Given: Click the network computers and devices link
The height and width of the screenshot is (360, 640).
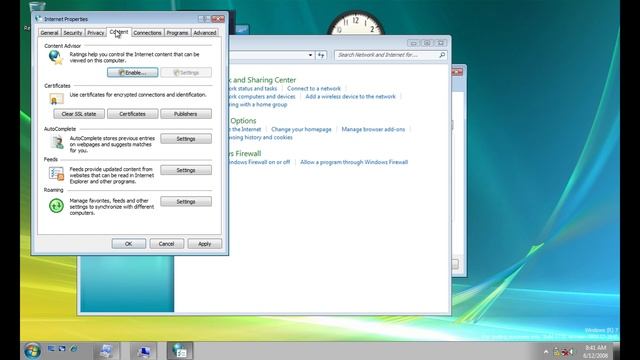Looking at the screenshot, I should pyautogui.click(x=262, y=97).
